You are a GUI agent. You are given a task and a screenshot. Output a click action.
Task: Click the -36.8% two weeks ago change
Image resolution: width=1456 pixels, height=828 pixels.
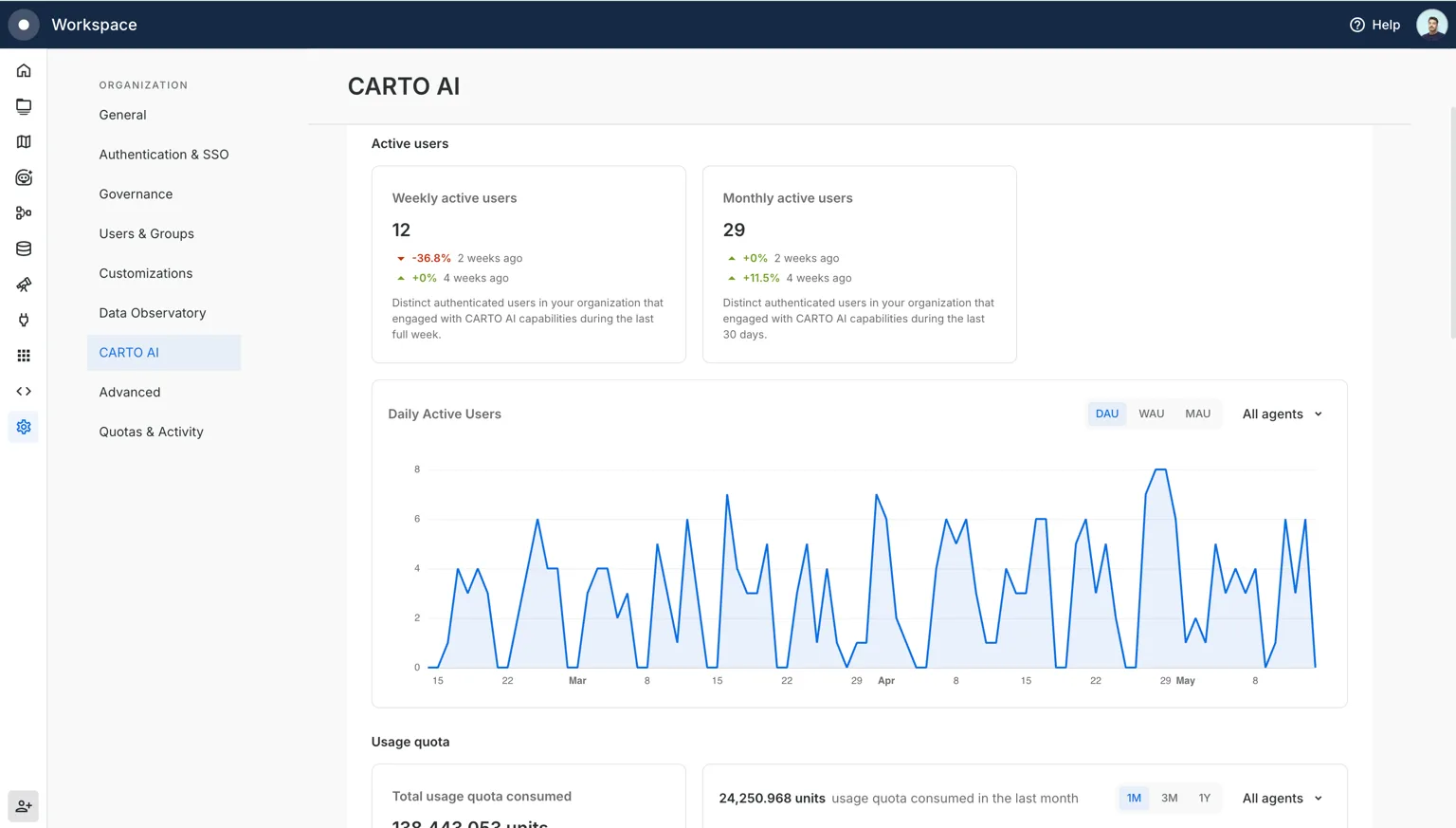[431, 258]
